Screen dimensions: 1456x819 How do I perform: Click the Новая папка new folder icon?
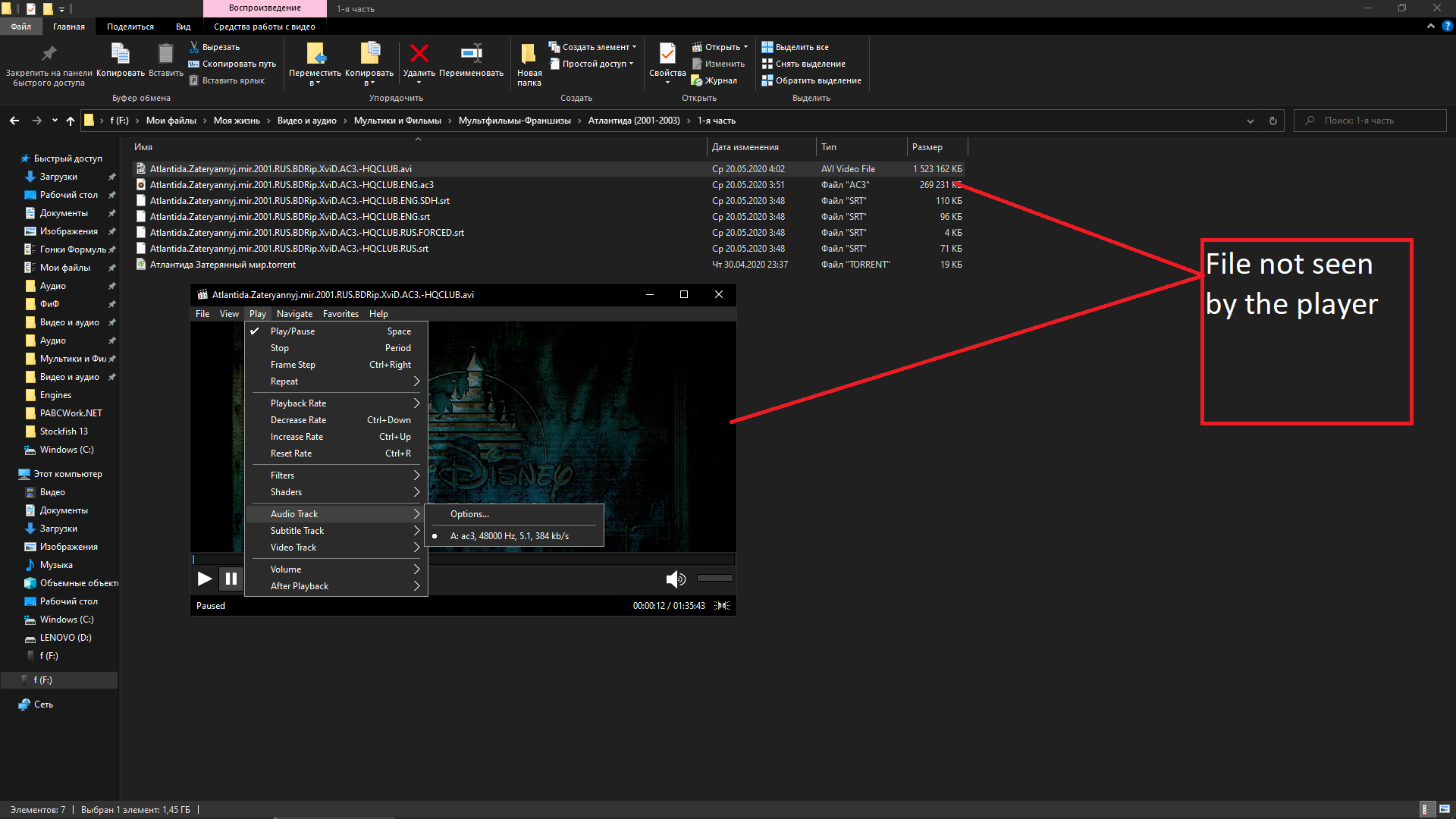(x=529, y=54)
